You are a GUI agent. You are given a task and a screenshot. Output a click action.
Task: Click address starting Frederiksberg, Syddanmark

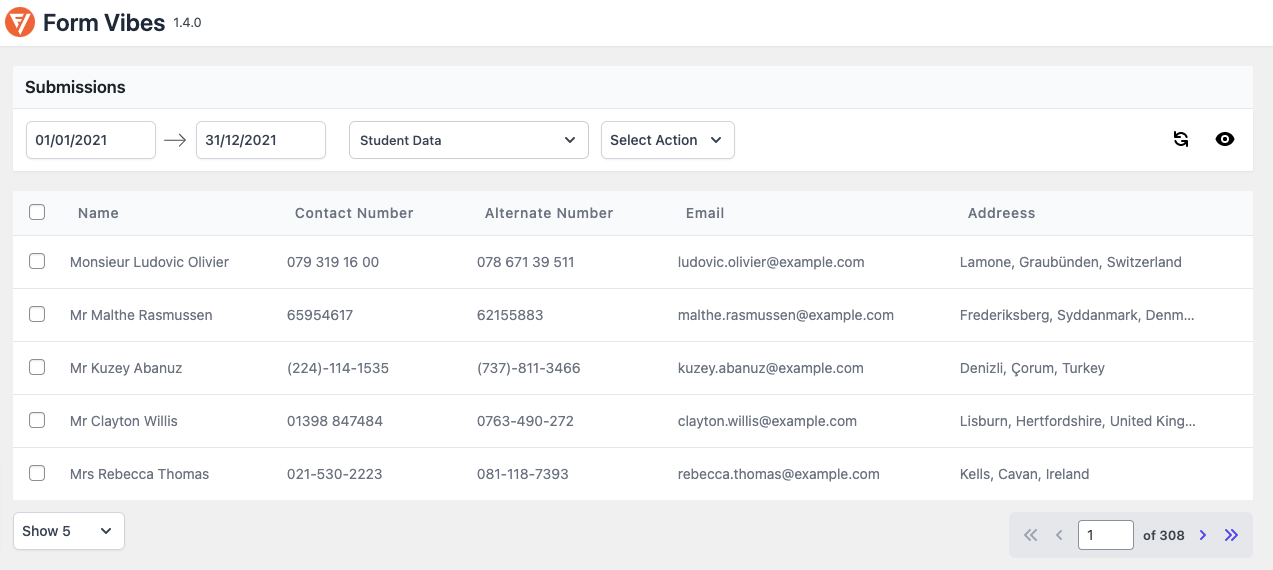tap(1077, 315)
